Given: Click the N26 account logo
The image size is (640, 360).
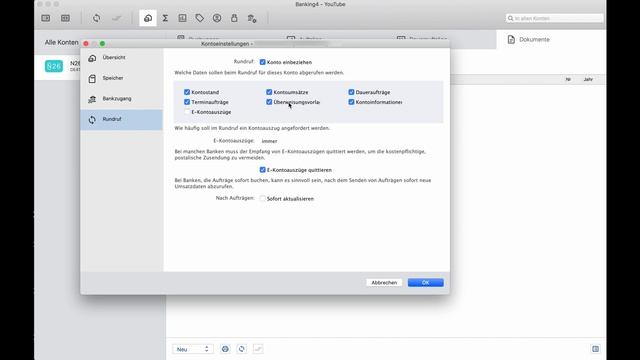Looking at the screenshot, I should tap(54, 66).
